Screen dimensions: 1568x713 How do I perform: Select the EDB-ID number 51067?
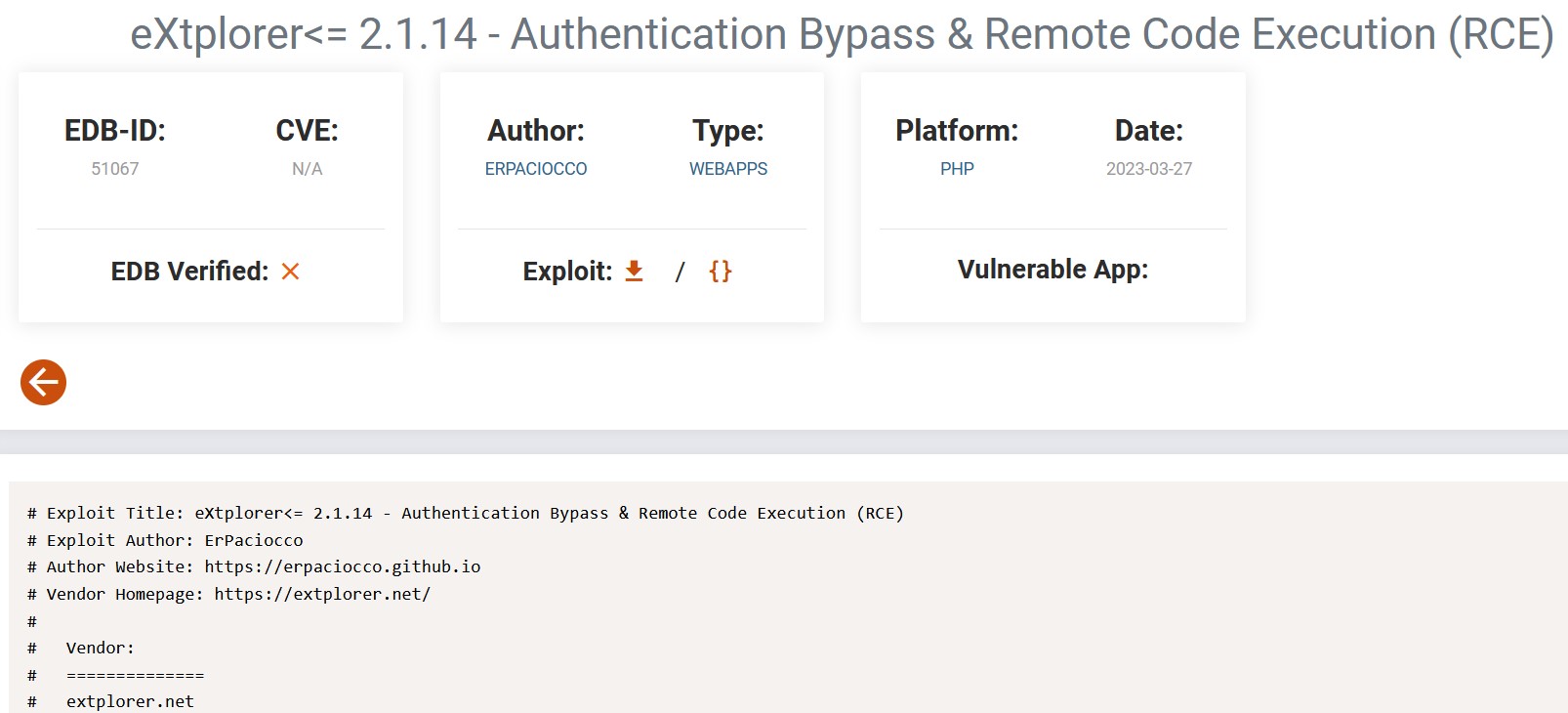[x=115, y=169]
